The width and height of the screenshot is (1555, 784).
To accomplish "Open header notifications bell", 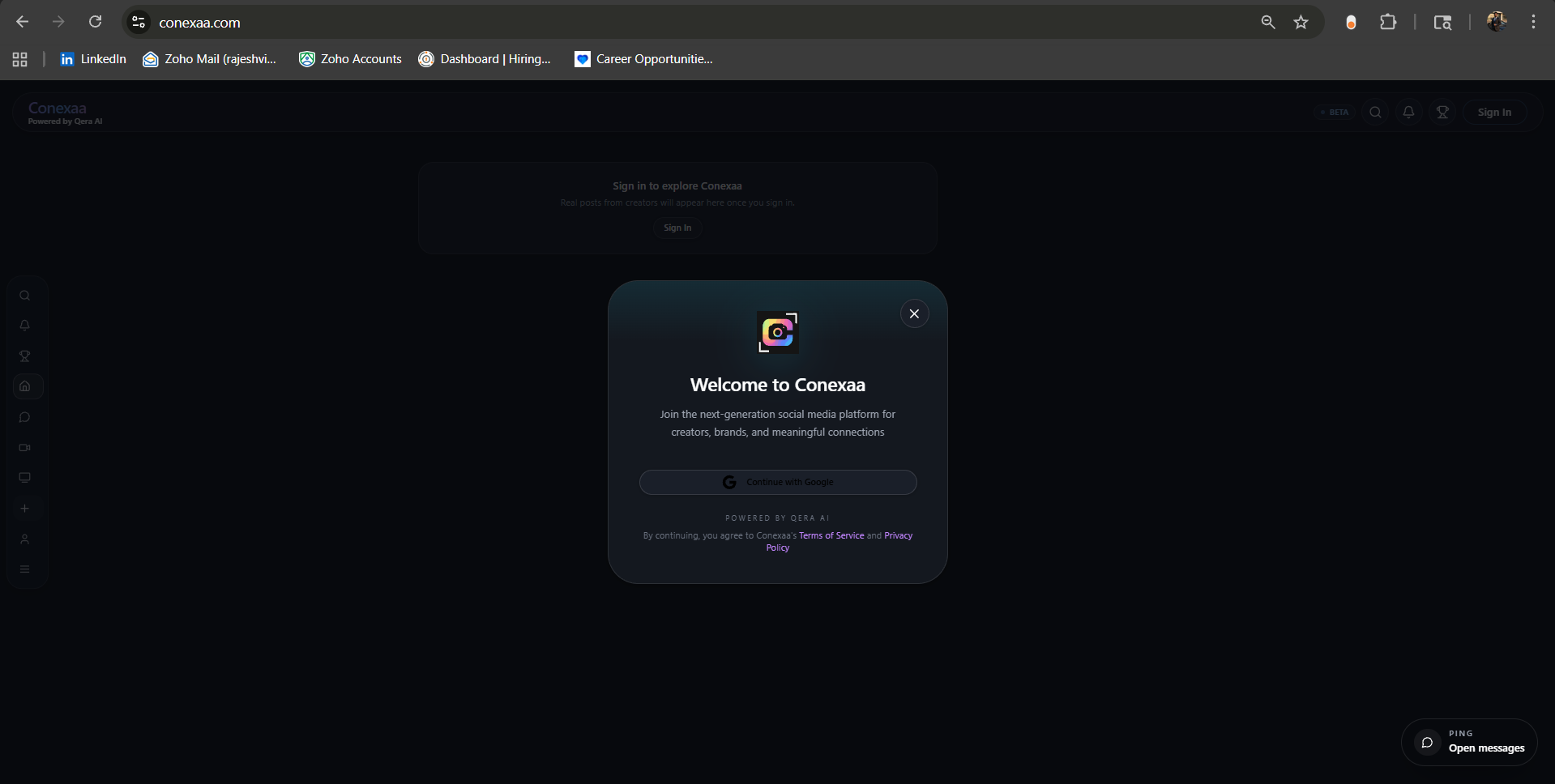I will coord(1409,113).
